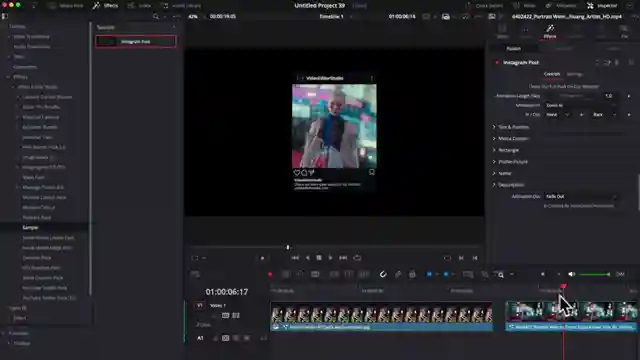Select the Fusion effects sub-tab
This screenshot has width=640, height=360.
click(513, 49)
